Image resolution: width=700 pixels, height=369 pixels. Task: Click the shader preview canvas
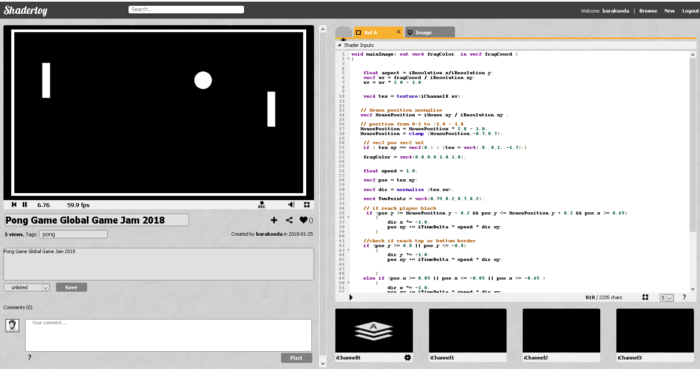tap(158, 112)
